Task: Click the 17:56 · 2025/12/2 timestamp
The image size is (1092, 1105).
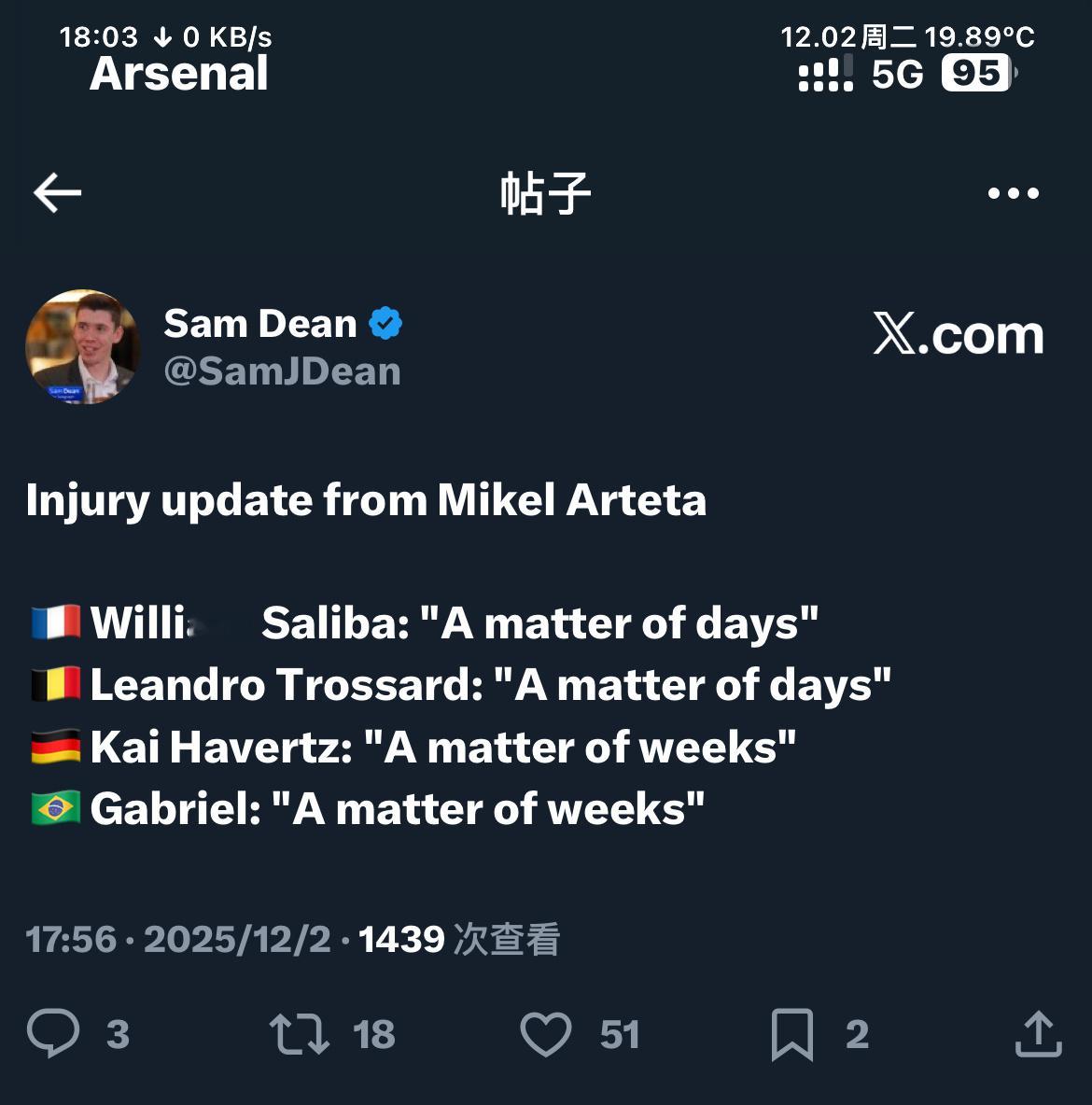Action: [177, 939]
